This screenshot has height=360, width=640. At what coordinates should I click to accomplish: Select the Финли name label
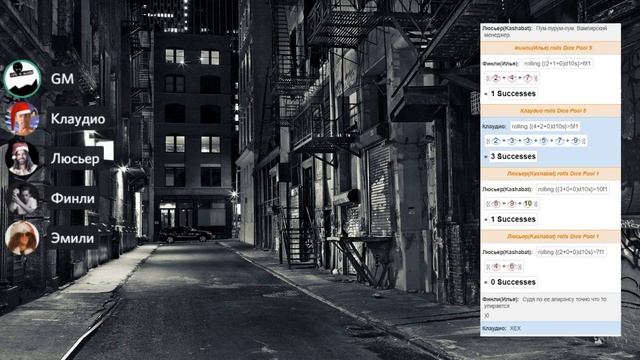pyautogui.click(x=72, y=198)
